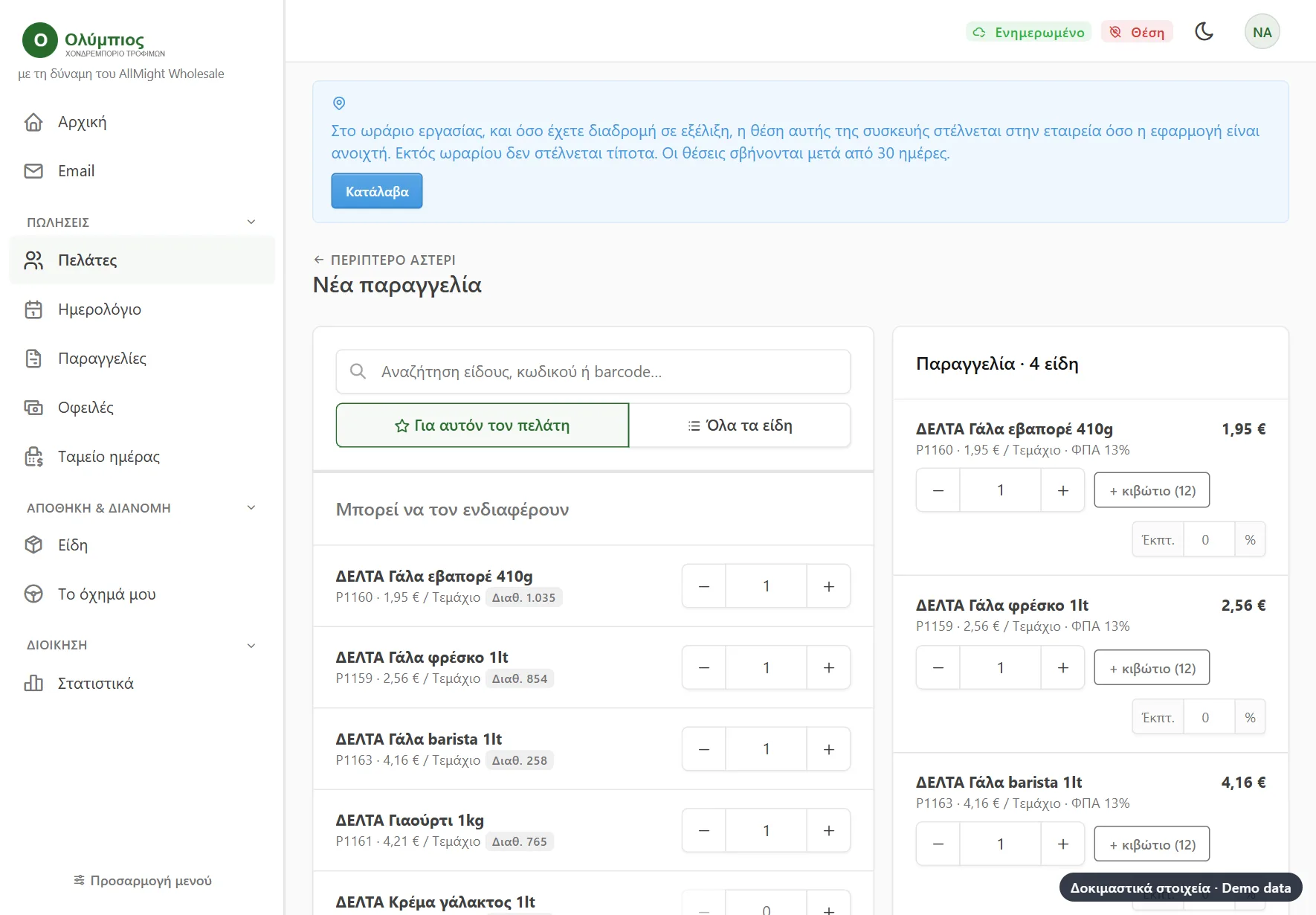Increase ΔΕΛΤΑ Γιαούρτι 1kg quantity

click(x=829, y=831)
